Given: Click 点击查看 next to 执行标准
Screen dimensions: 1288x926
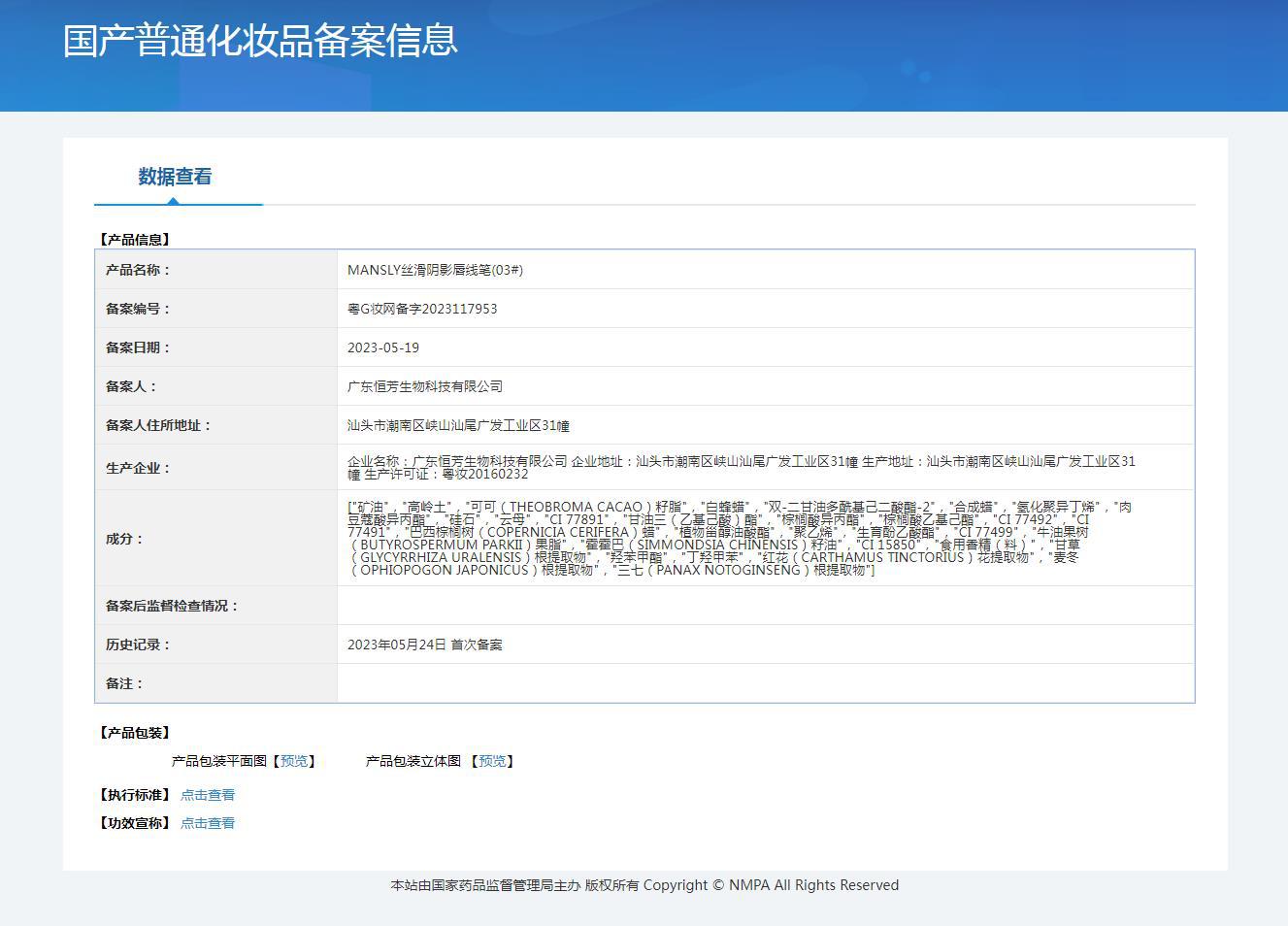Looking at the screenshot, I should click(x=208, y=795).
